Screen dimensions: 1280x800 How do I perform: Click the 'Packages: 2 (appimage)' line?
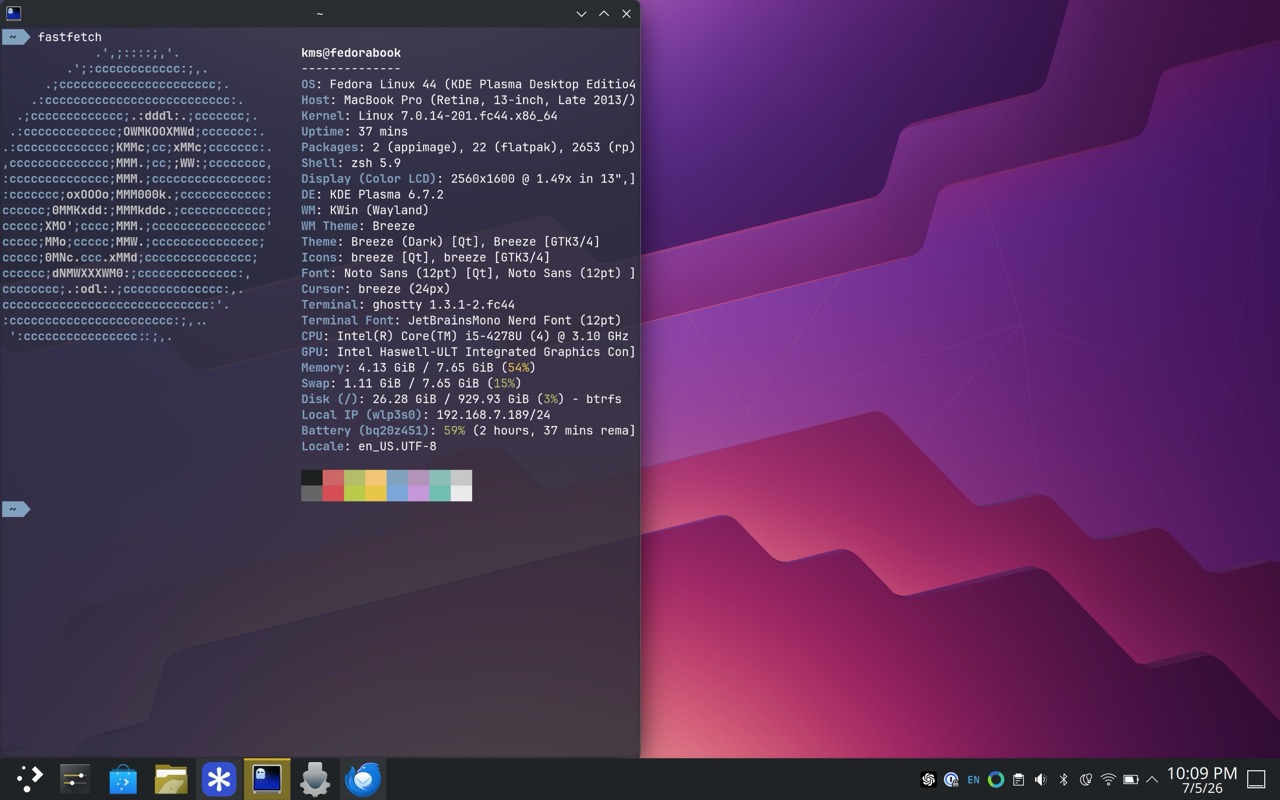click(x=468, y=147)
